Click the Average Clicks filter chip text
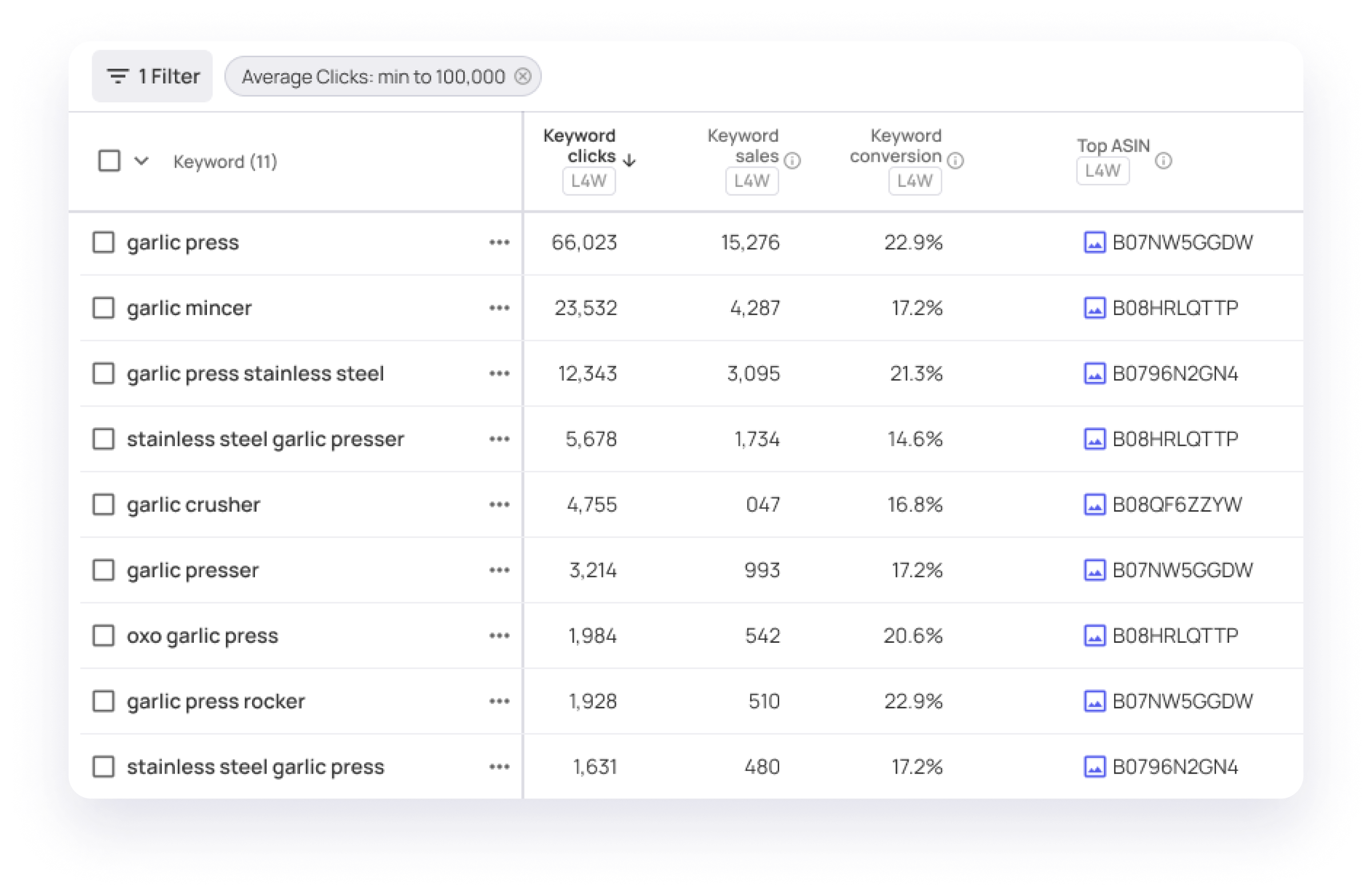 373,77
